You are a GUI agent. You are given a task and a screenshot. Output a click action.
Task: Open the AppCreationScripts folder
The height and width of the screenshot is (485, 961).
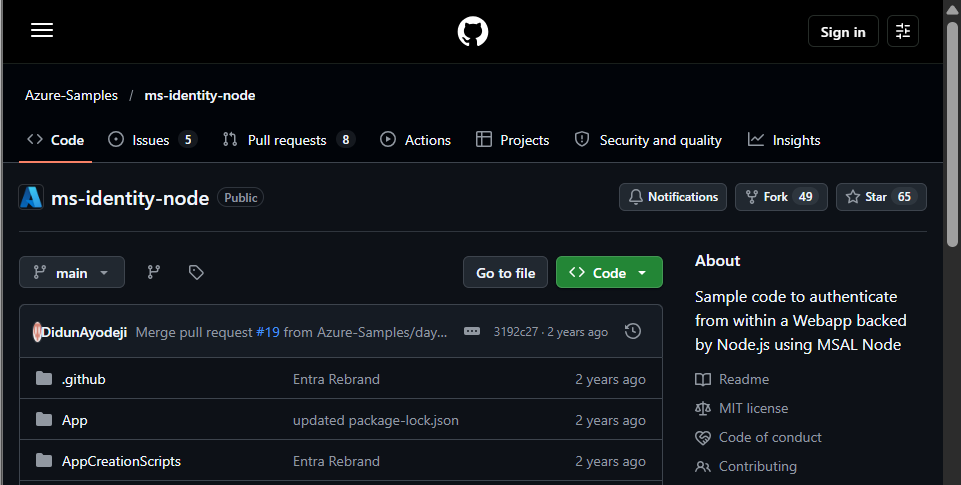point(121,461)
